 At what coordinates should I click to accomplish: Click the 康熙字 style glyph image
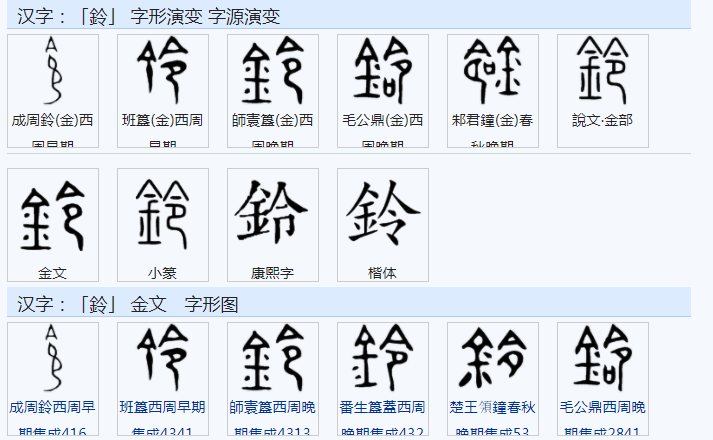pos(272,212)
